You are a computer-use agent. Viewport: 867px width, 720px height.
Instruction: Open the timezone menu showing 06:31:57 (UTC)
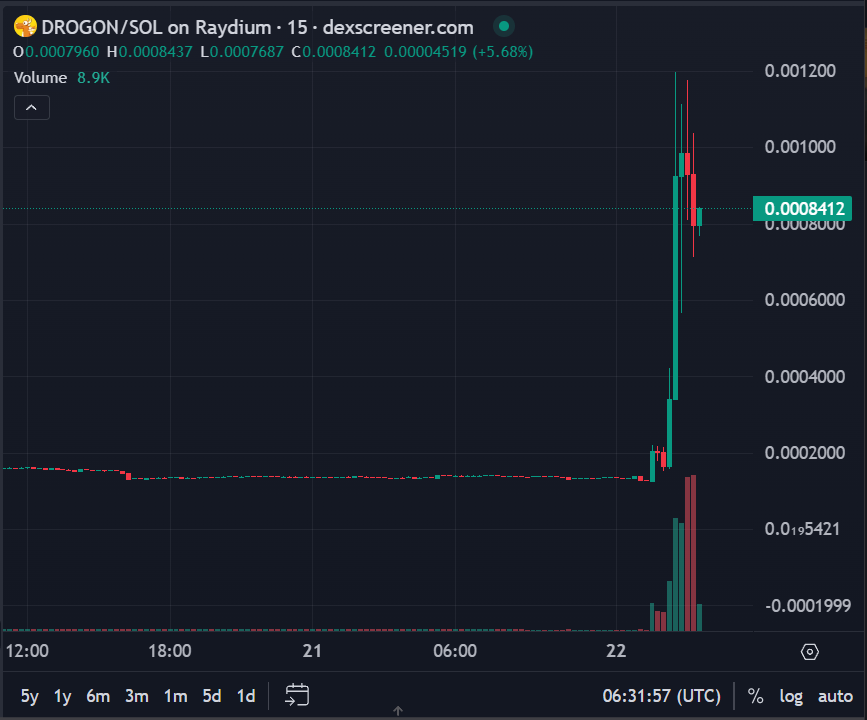tap(662, 696)
